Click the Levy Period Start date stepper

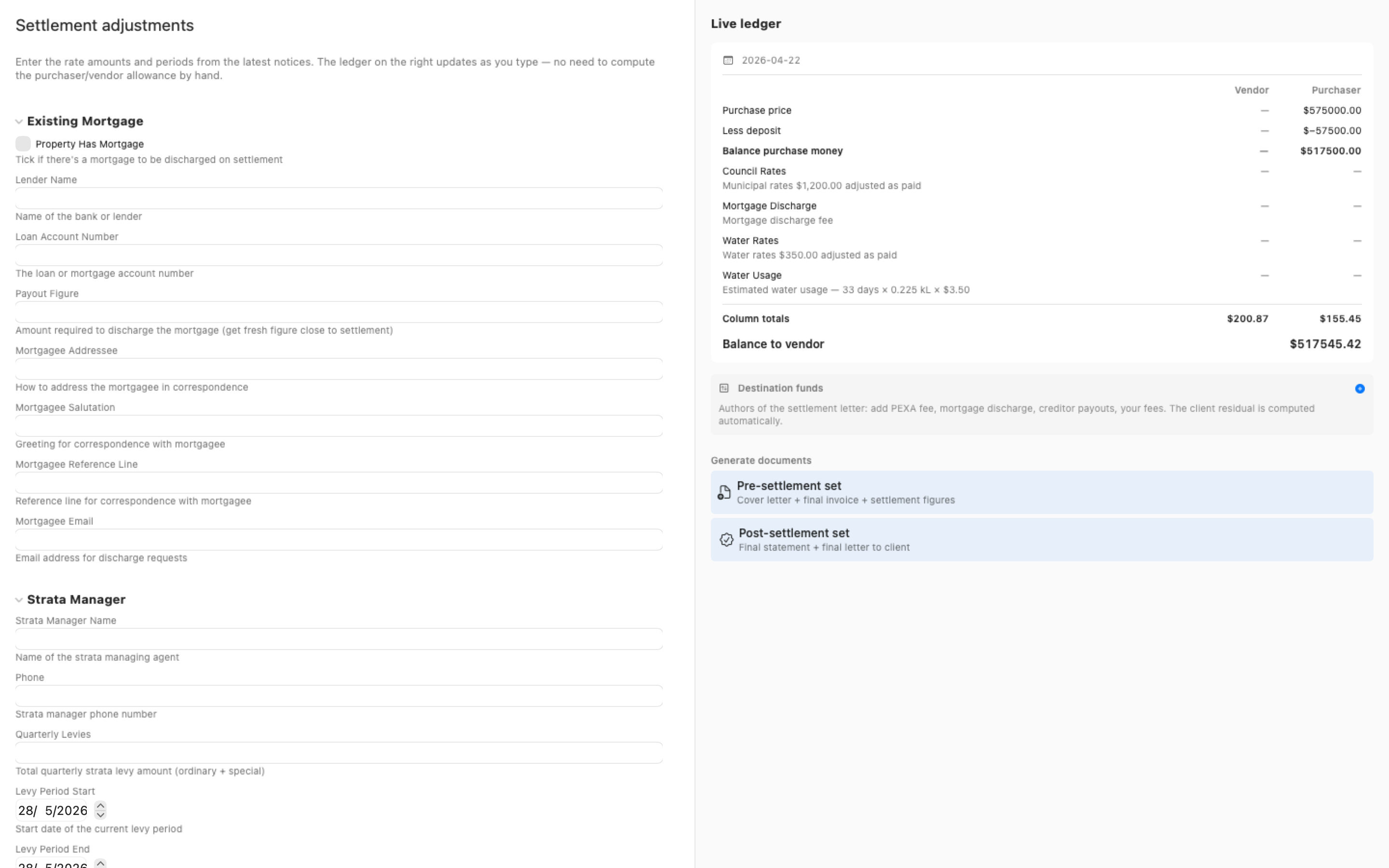pyautogui.click(x=100, y=810)
